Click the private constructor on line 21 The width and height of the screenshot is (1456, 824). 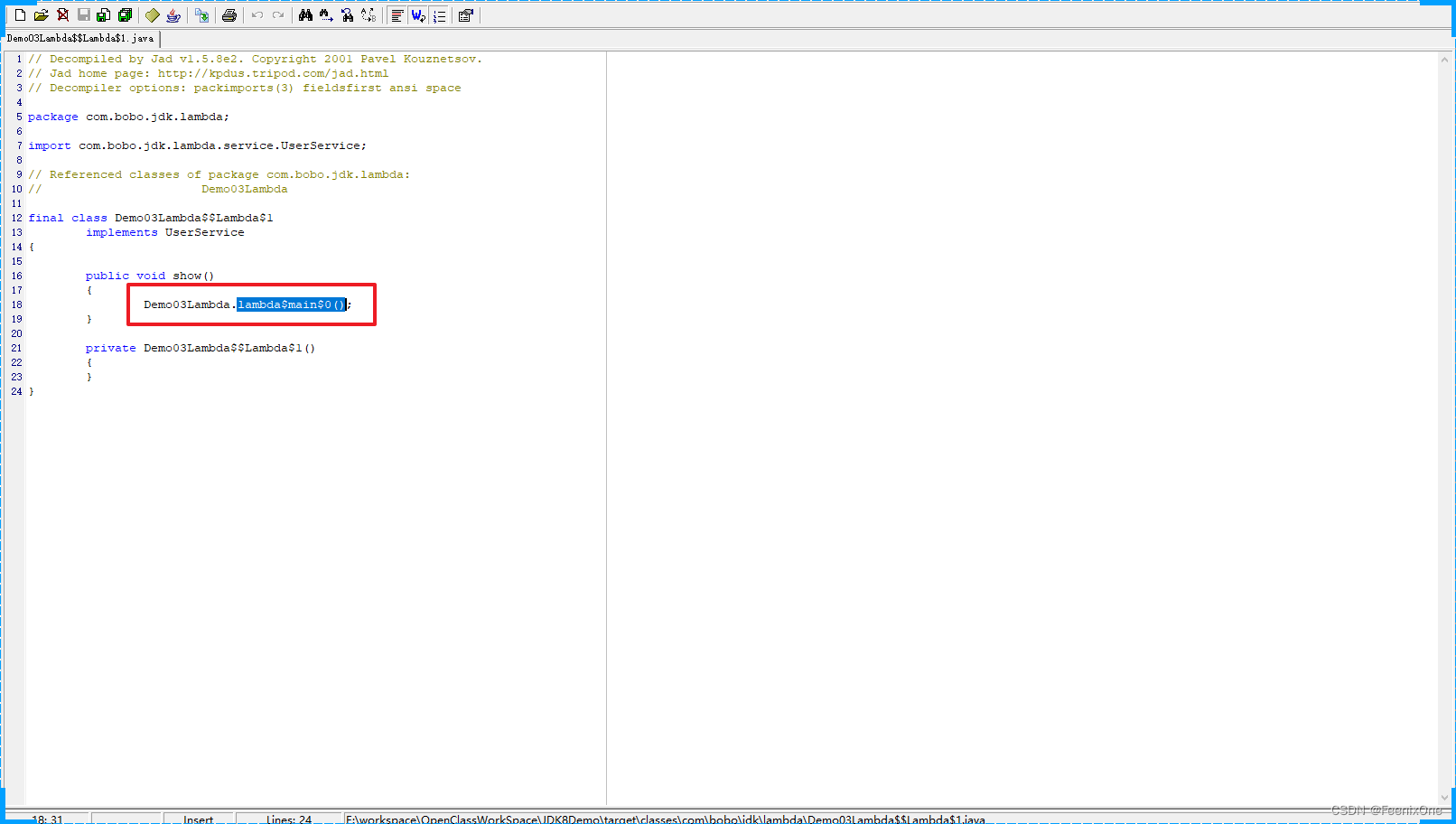tap(201, 348)
